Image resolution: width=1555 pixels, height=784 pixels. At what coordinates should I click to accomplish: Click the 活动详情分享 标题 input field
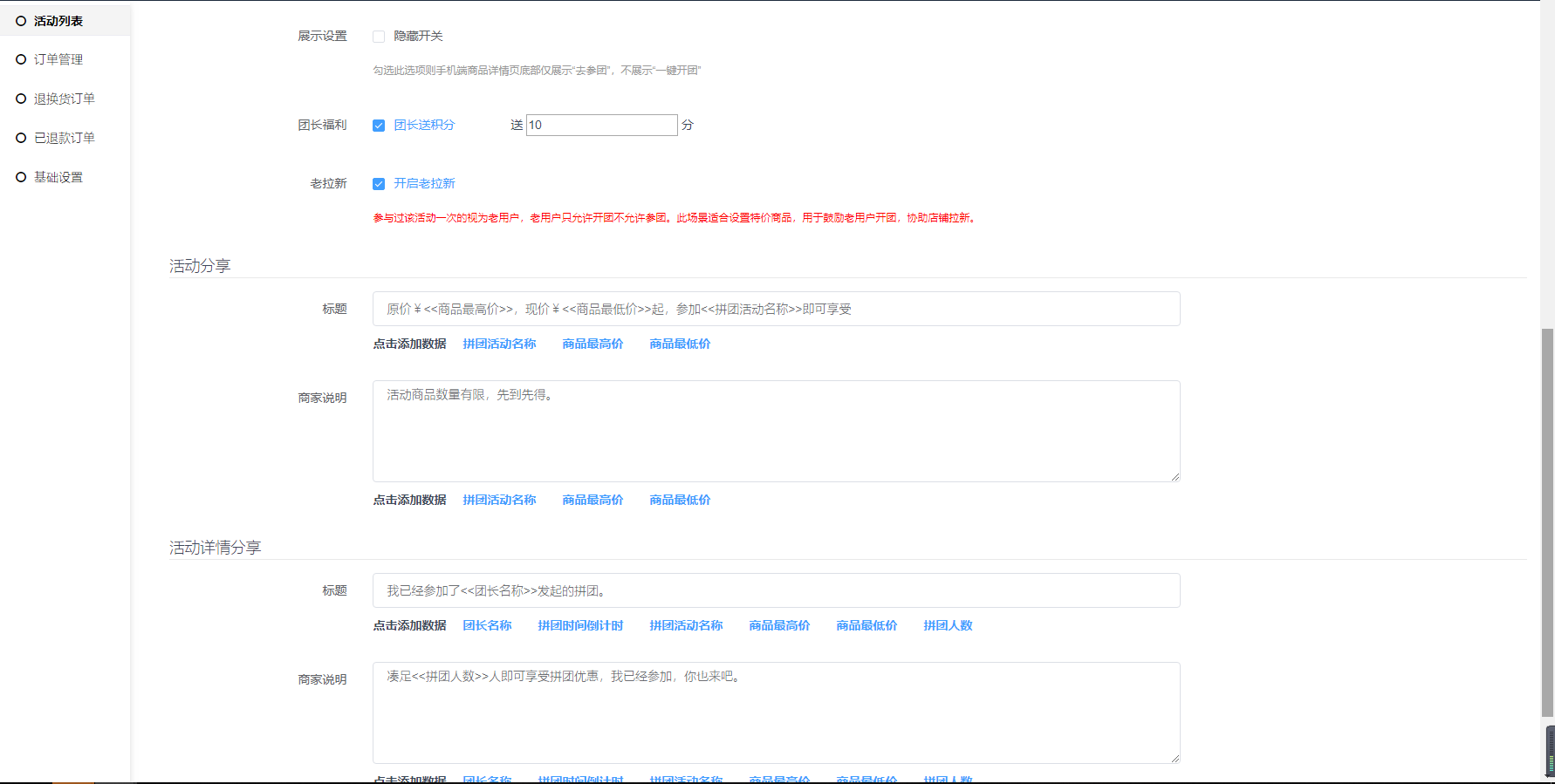pyautogui.click(x=776, y=590)
